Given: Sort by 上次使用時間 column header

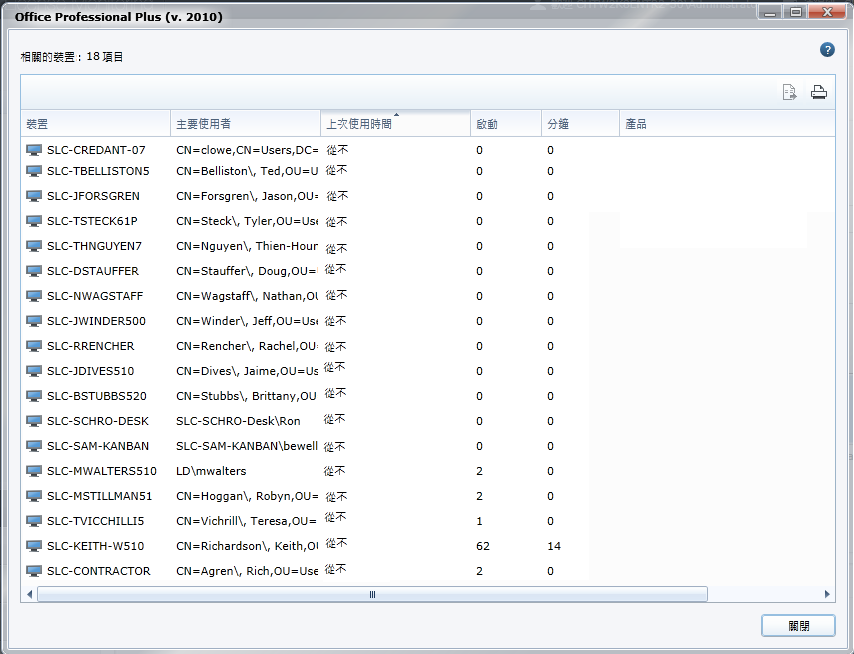Looking at the screenshot, I should (x=395, y=124).
